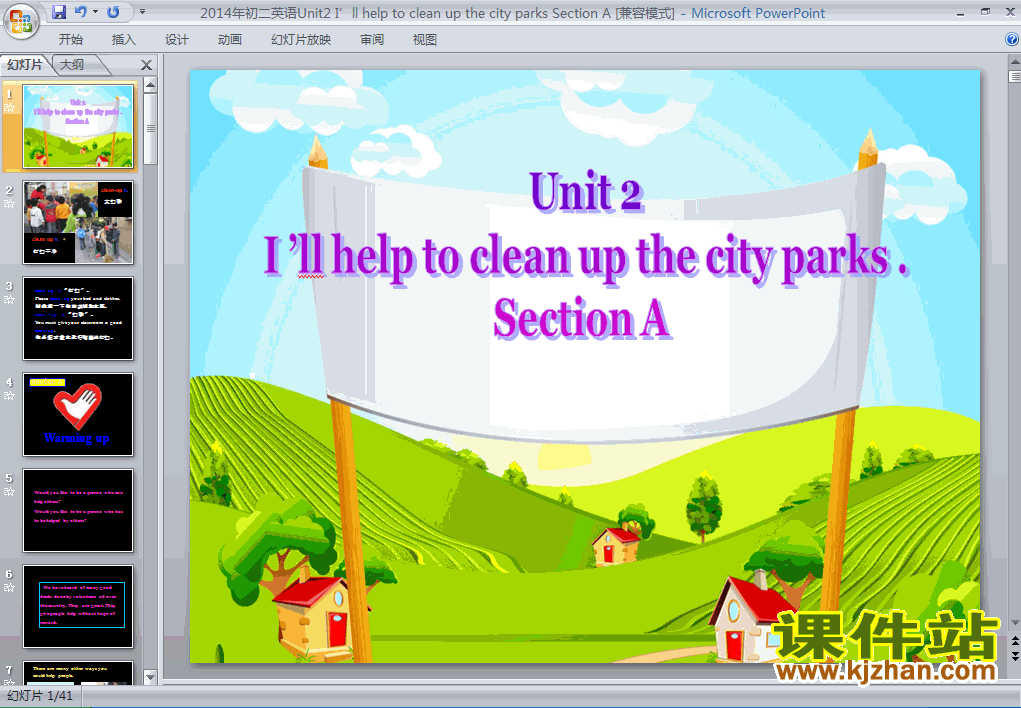Click thumbnail pane scroll up arrow
The image size is (1021, 708).
(150, 85)
